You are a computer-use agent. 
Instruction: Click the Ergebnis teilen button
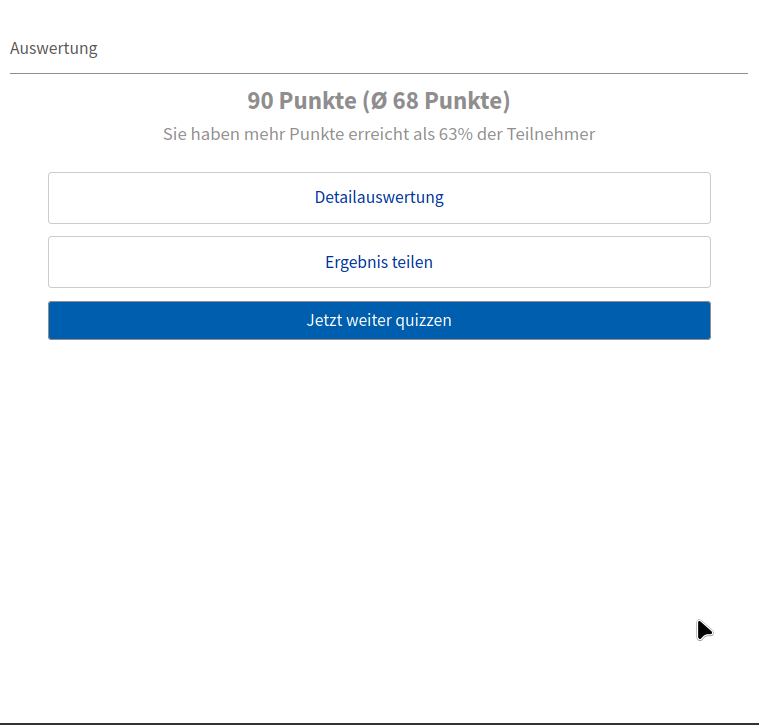[379, 262]
